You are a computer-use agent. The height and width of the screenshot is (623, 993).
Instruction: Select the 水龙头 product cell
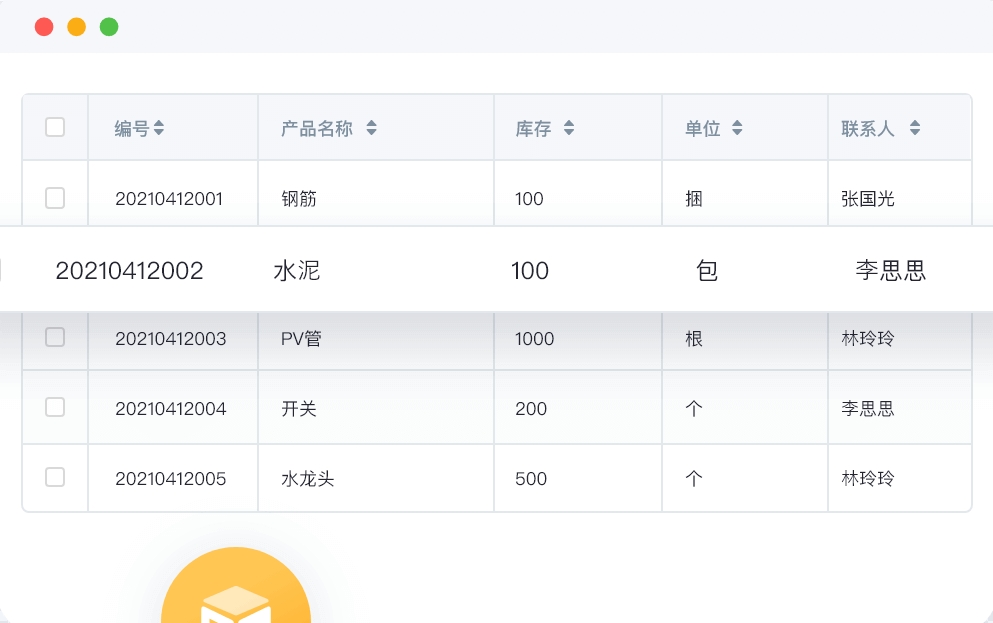[308, 479]
